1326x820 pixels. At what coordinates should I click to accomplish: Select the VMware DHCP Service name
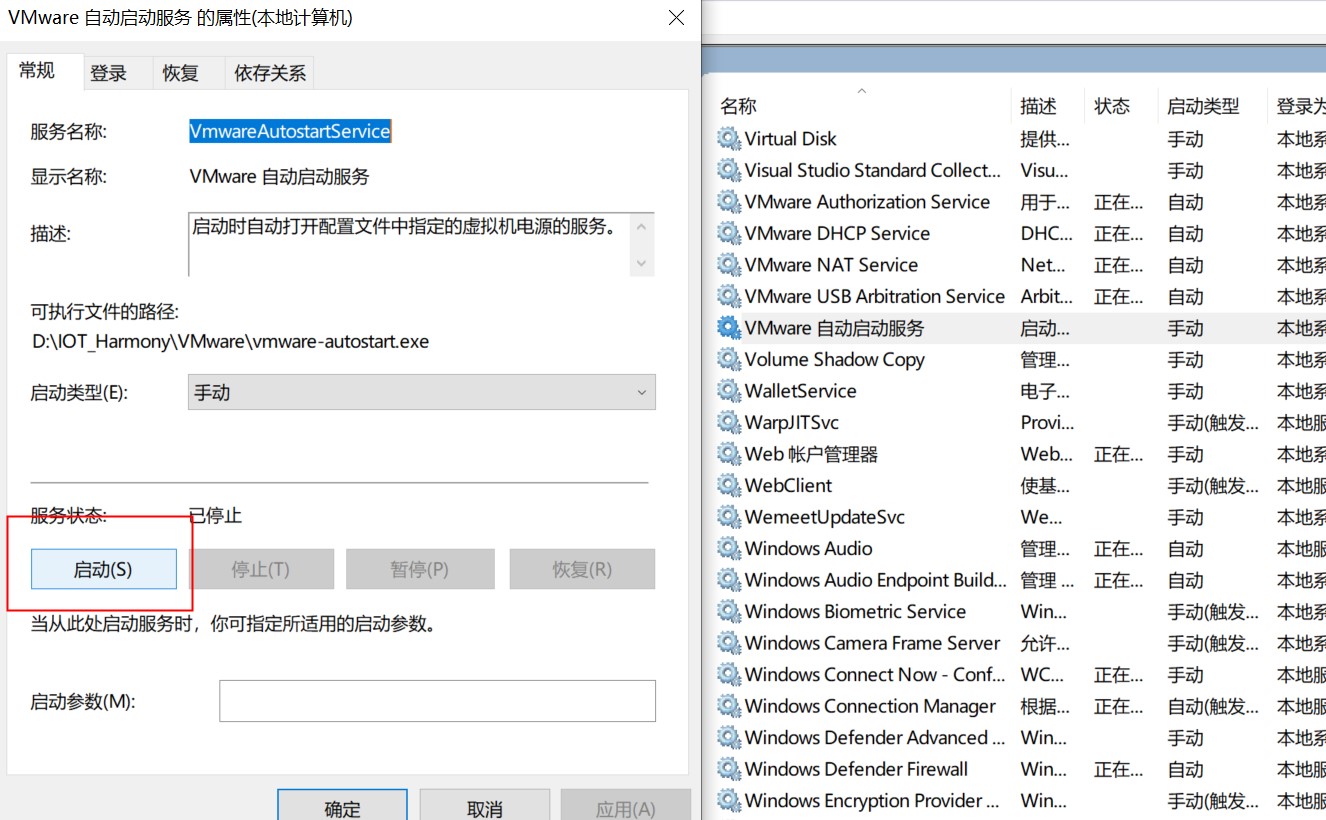pyautogui.click(x=837, y=233)
